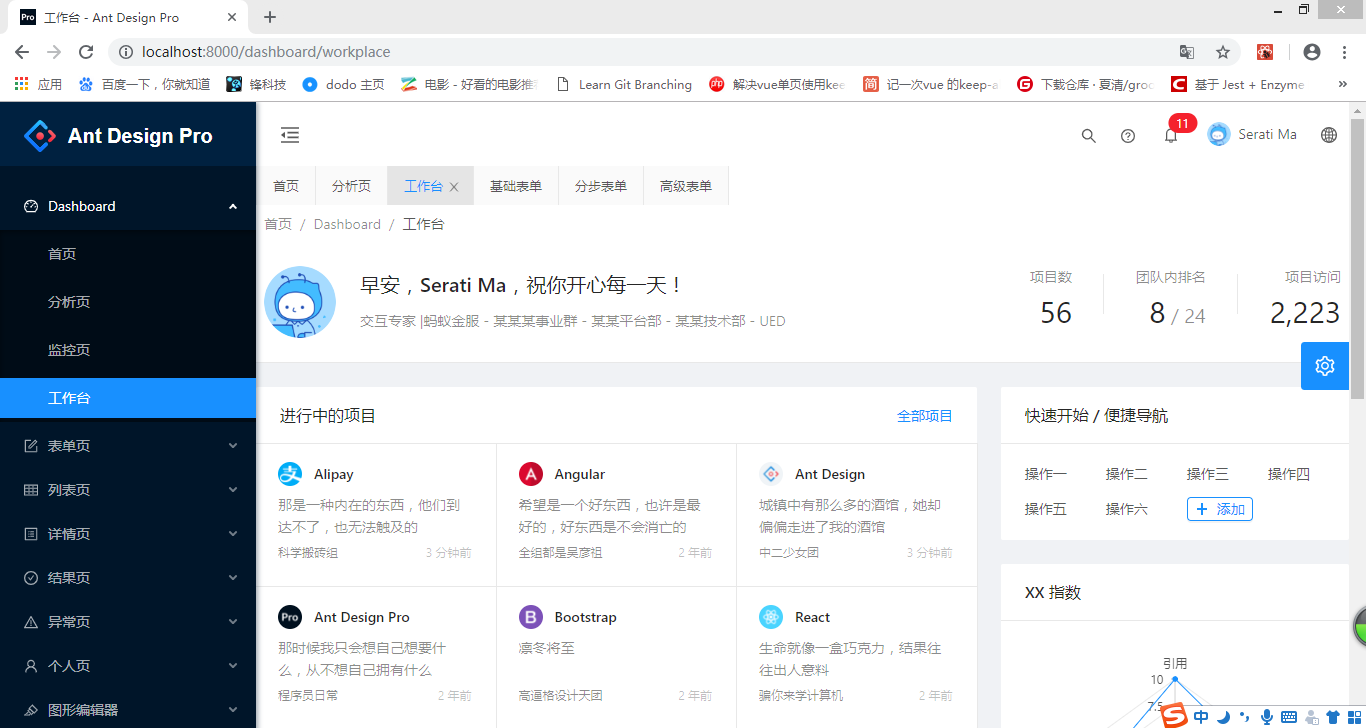Image resolution: width=1366 pixels, height=728 pixels.
Task: Open the blue settings gear drawer
Action: pos(1325,366)
